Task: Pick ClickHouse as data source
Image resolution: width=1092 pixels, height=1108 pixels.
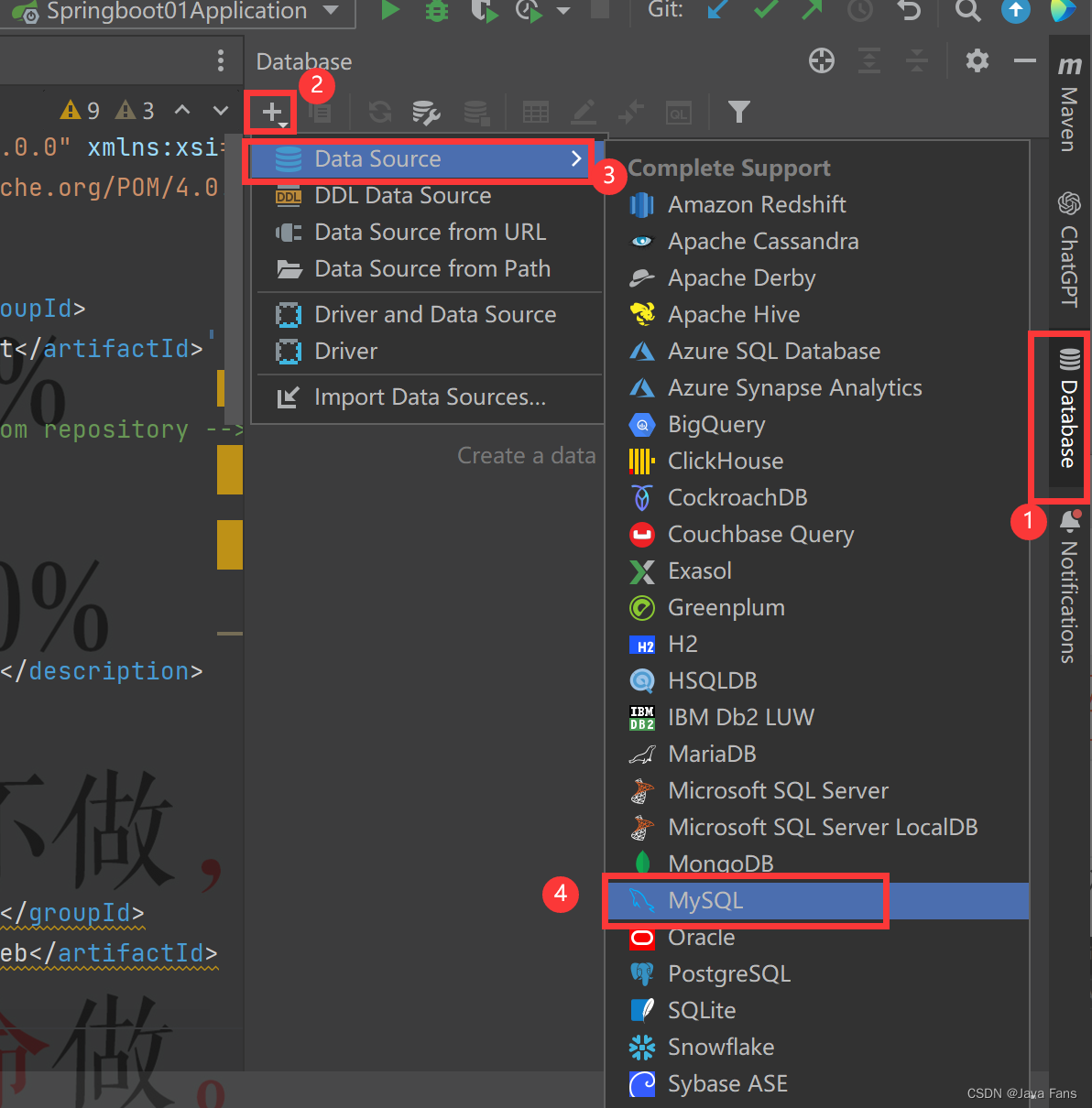Action: (x=817, y=462)
